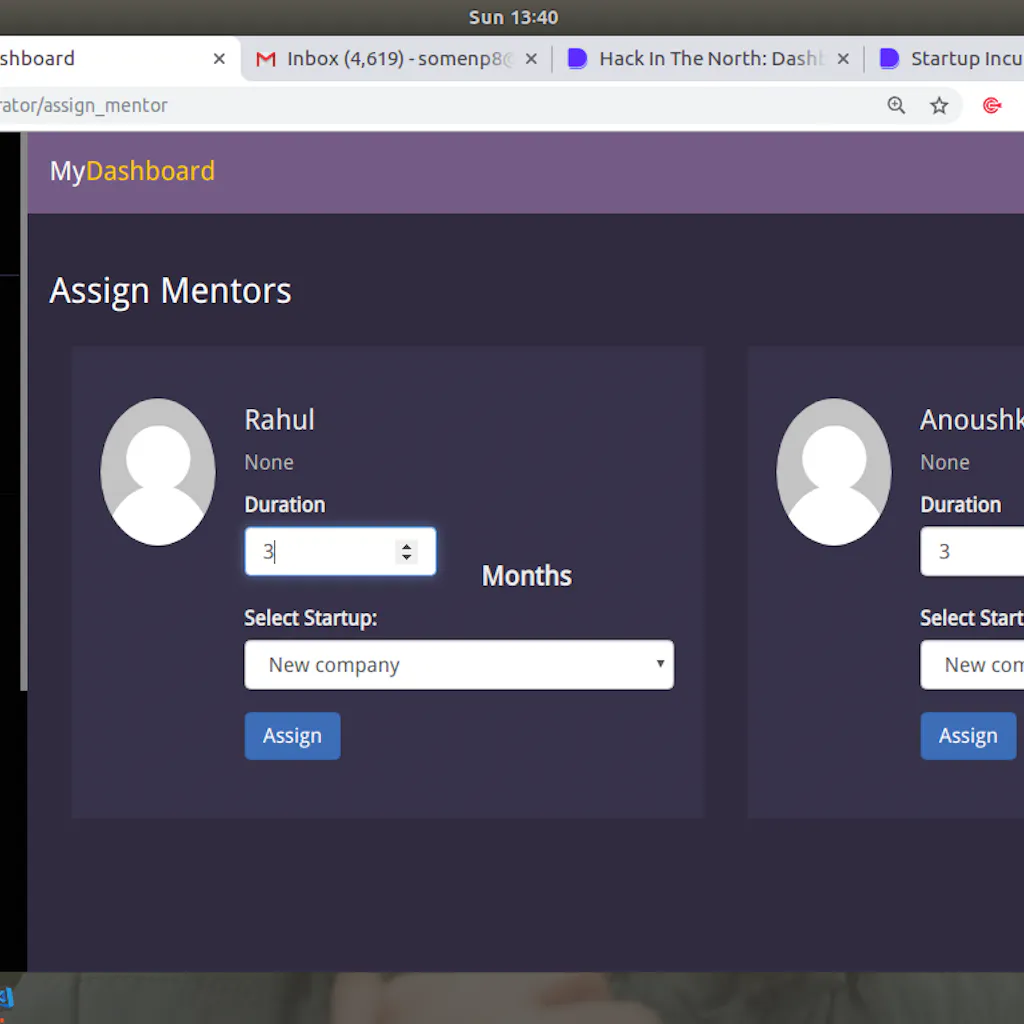
Task: Click the zoom magnifier icon in address bar
Action: (896, 105)
